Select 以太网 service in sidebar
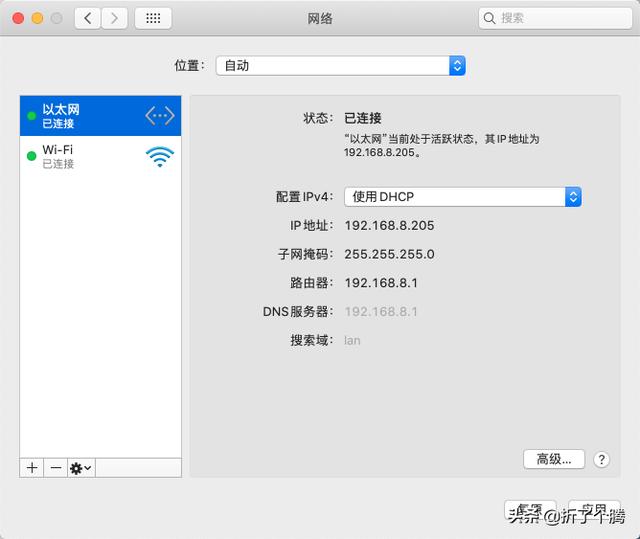 point(100,116)
